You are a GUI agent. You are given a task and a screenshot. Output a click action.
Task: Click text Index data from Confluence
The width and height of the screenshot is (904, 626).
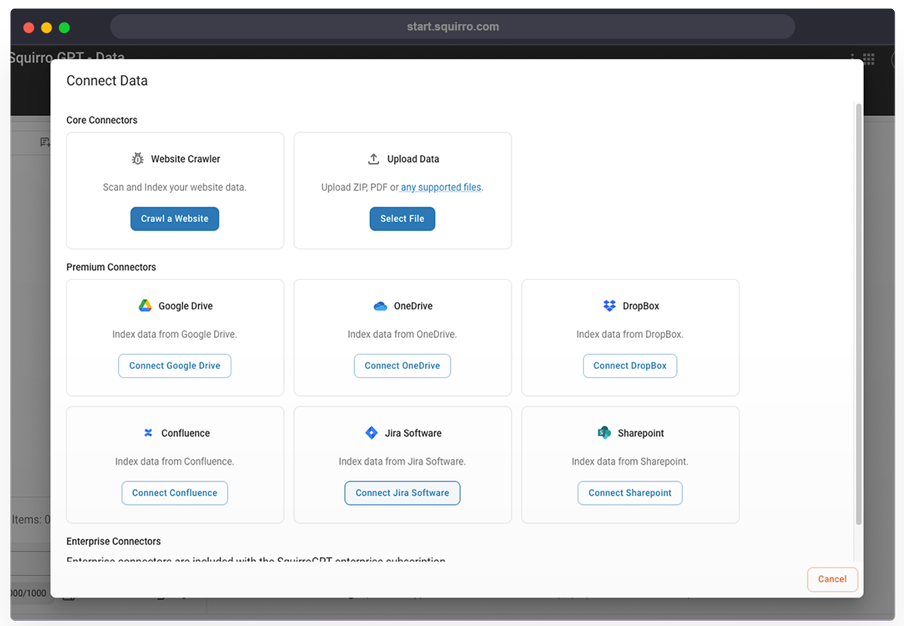tap(175, 462)
